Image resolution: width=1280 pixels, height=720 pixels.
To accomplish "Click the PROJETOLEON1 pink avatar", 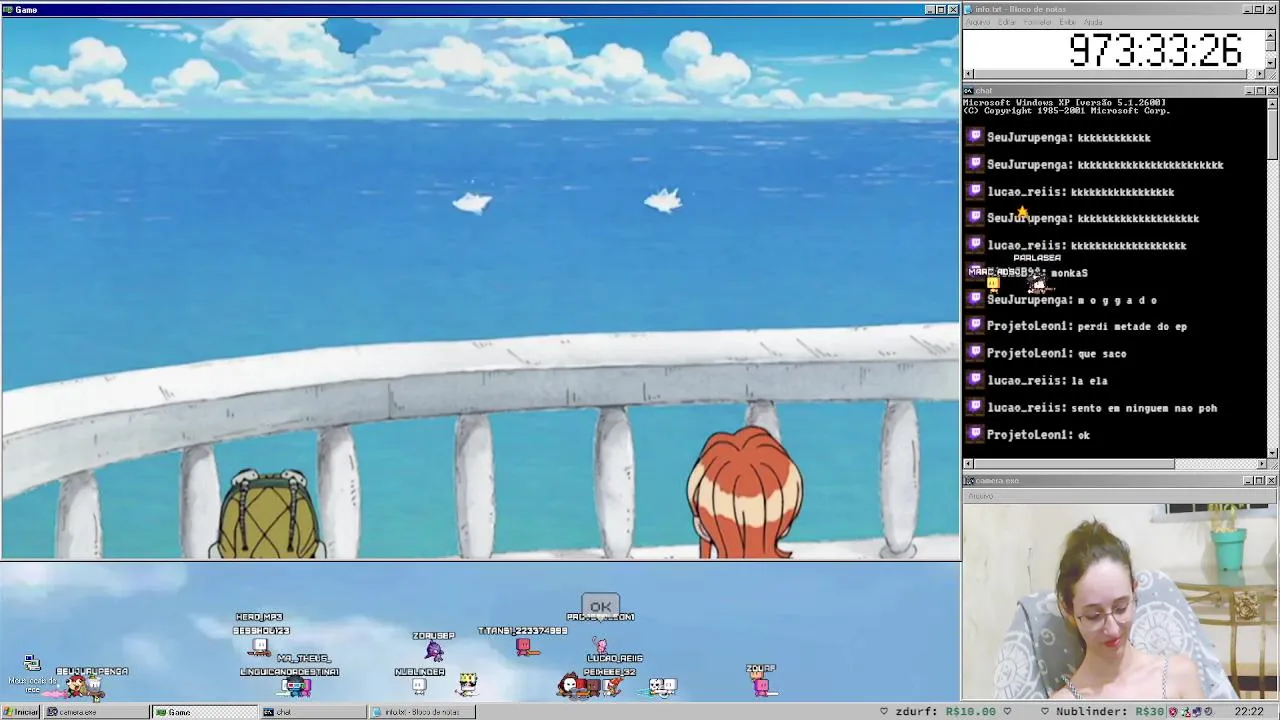I will tap(600, 646).
